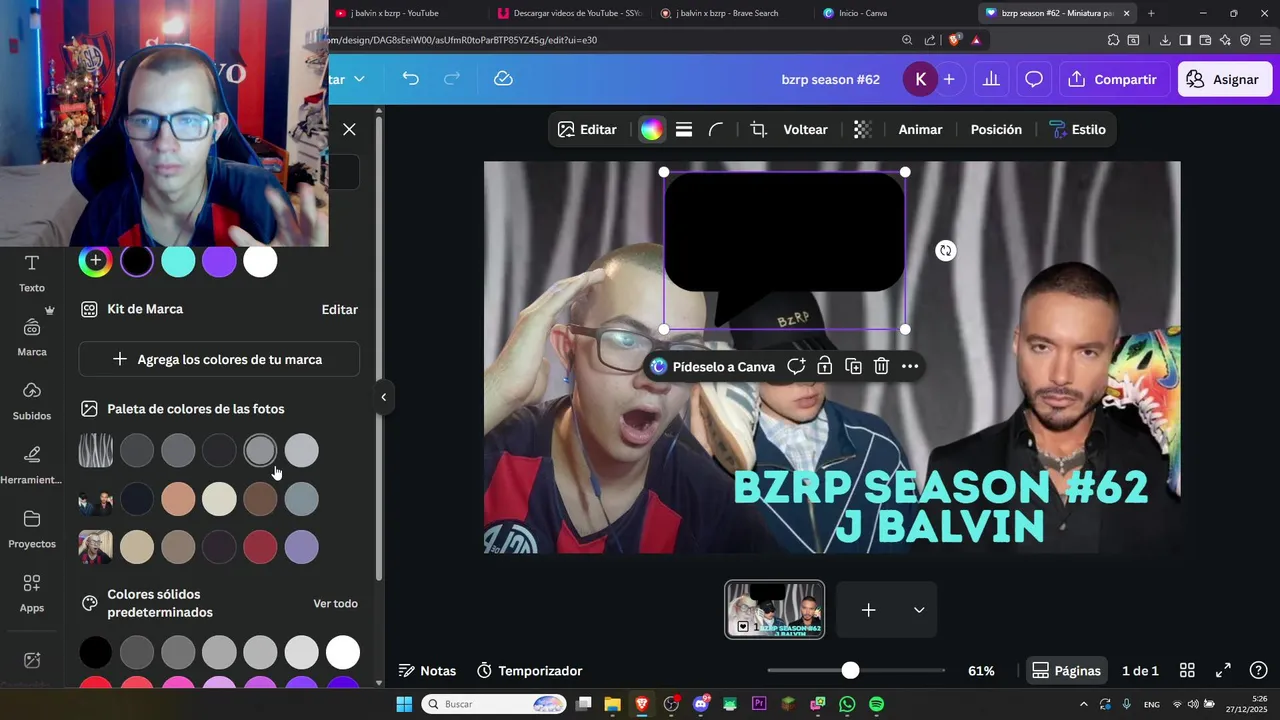The height and width of the screenshot is (720, 1280).
Task: Open the Marca sidebar section
Action: (32, 337)
